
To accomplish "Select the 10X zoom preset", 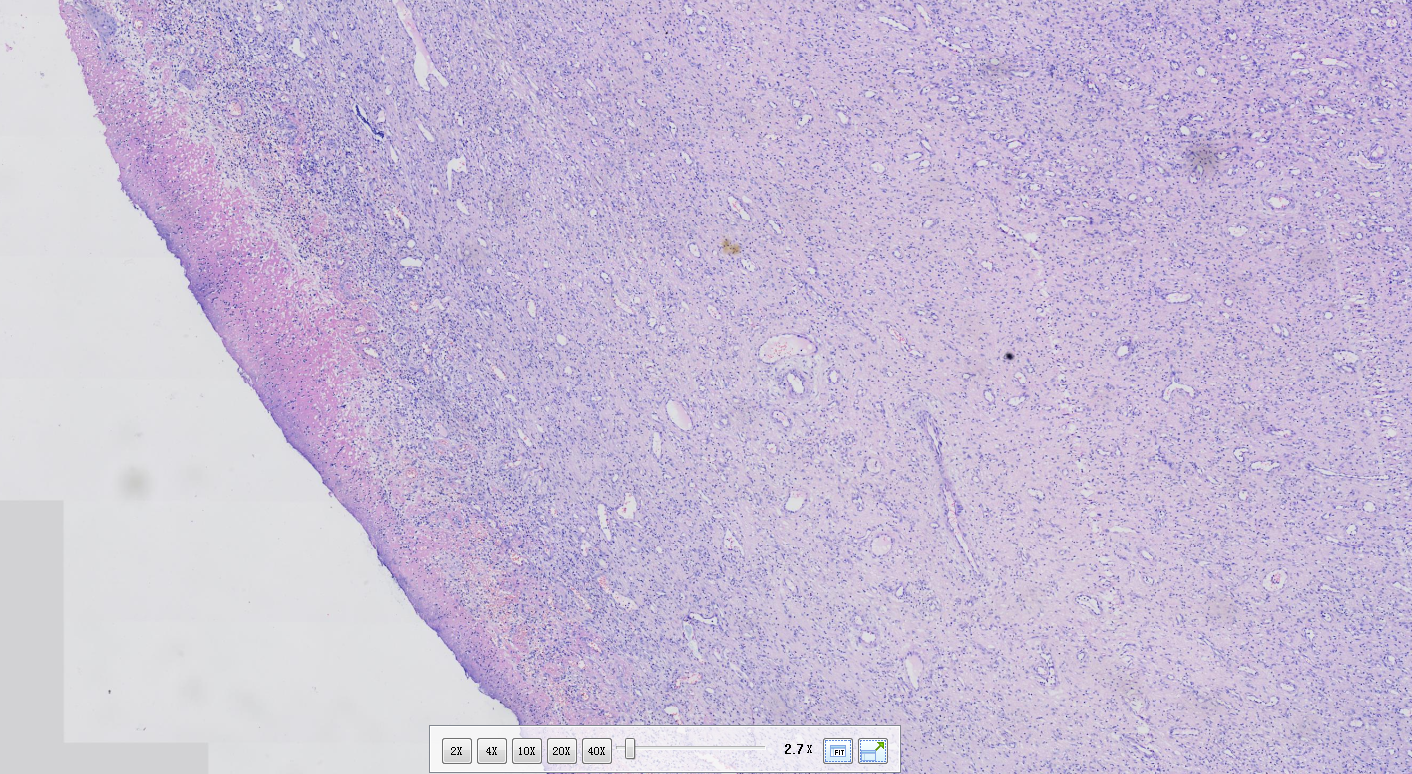I will pyautogui.click(x=526, y=750).
